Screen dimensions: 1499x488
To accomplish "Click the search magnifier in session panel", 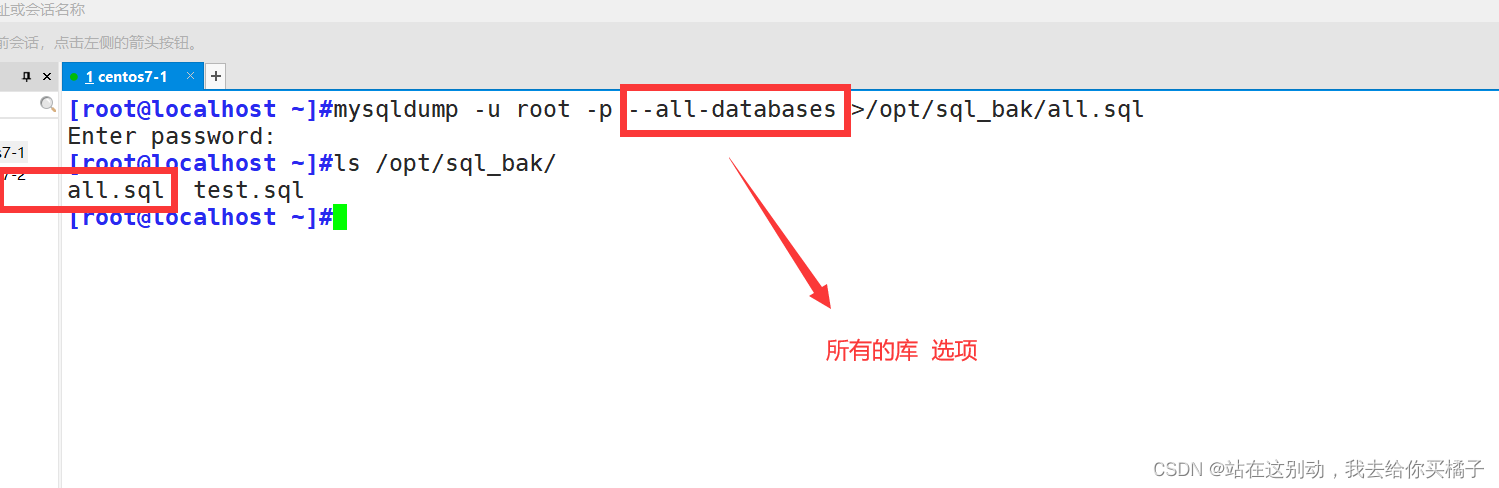I will click(47, 104).
